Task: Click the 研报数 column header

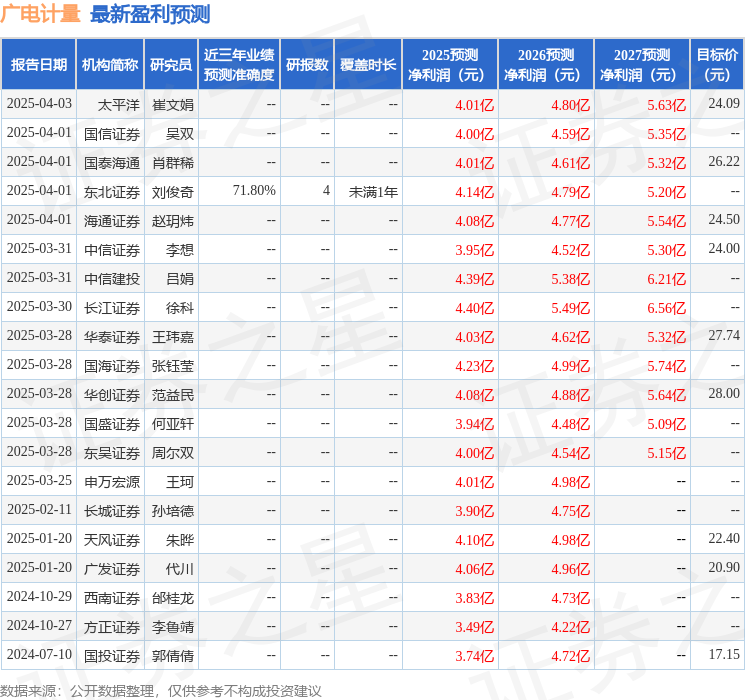Action: 307,65
